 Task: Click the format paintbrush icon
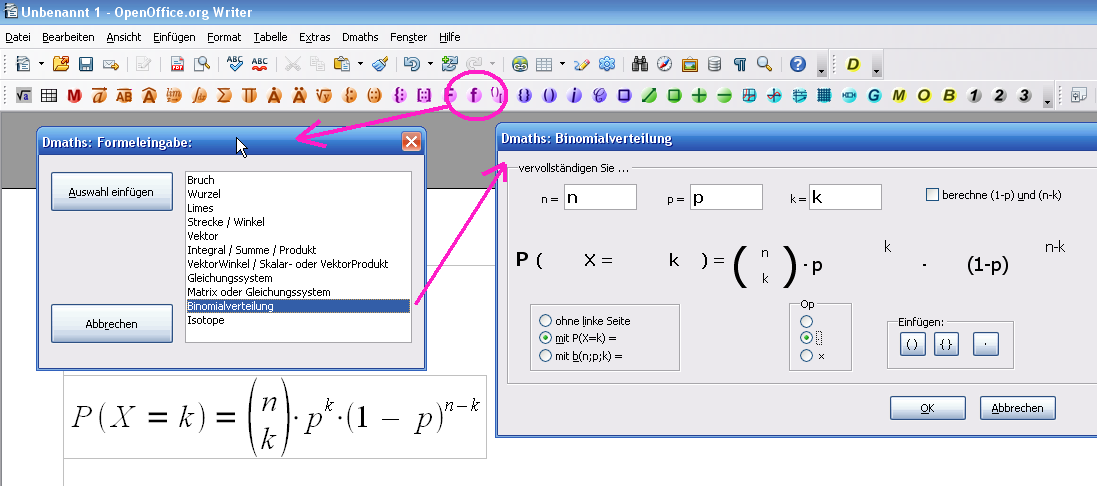click(380, 64)
